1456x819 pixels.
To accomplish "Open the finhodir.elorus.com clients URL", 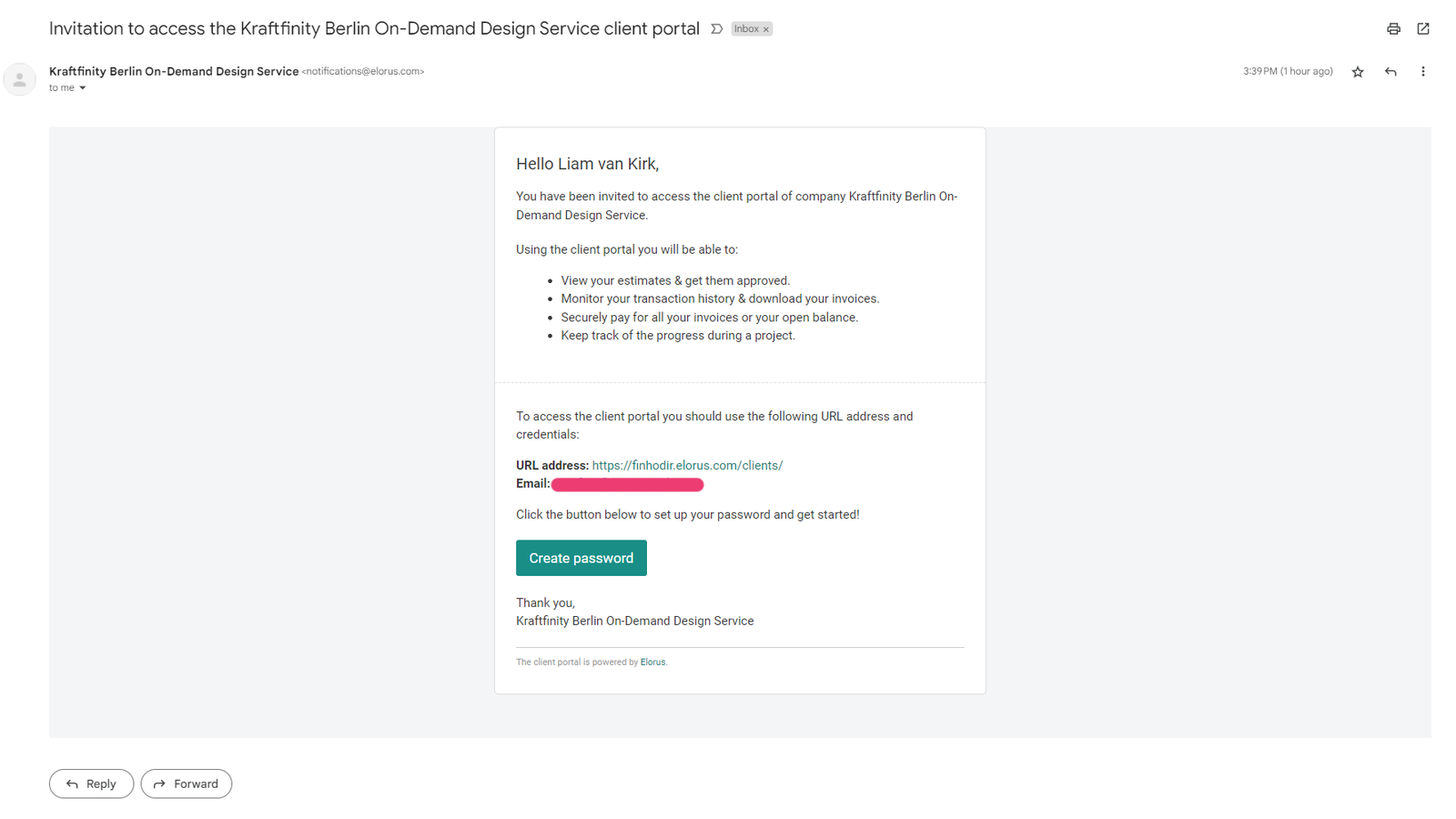I will tap(687, 465).
